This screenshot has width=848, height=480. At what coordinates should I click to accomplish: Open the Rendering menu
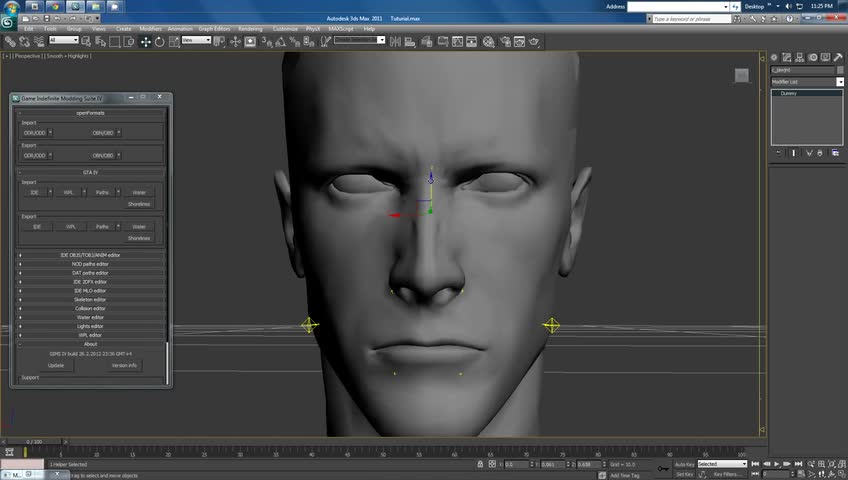[x=250, y=29]
